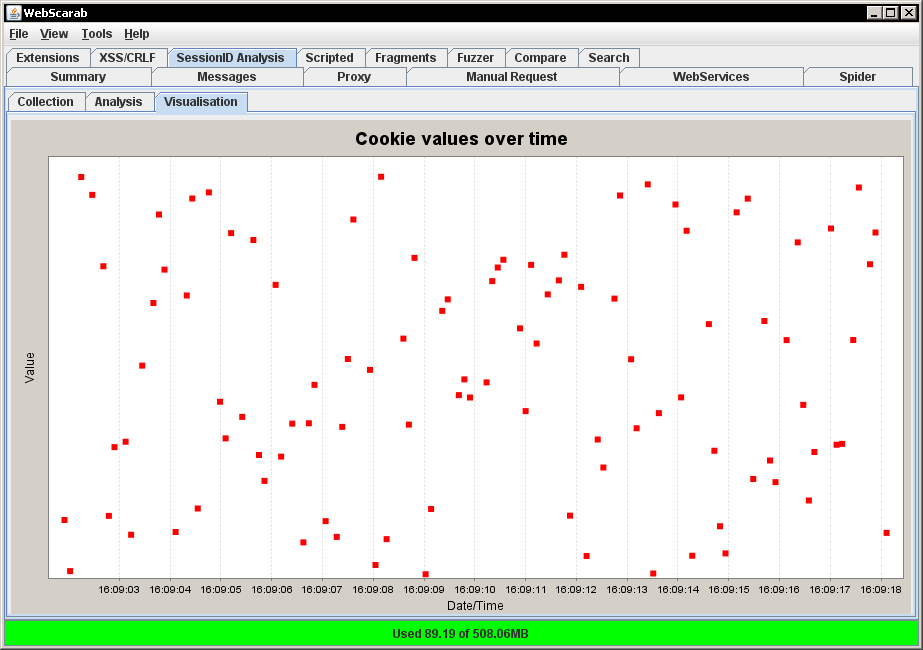Screen dimensions: 923x650
Task: Open the Analysis sub-tab
Action: 118,102
